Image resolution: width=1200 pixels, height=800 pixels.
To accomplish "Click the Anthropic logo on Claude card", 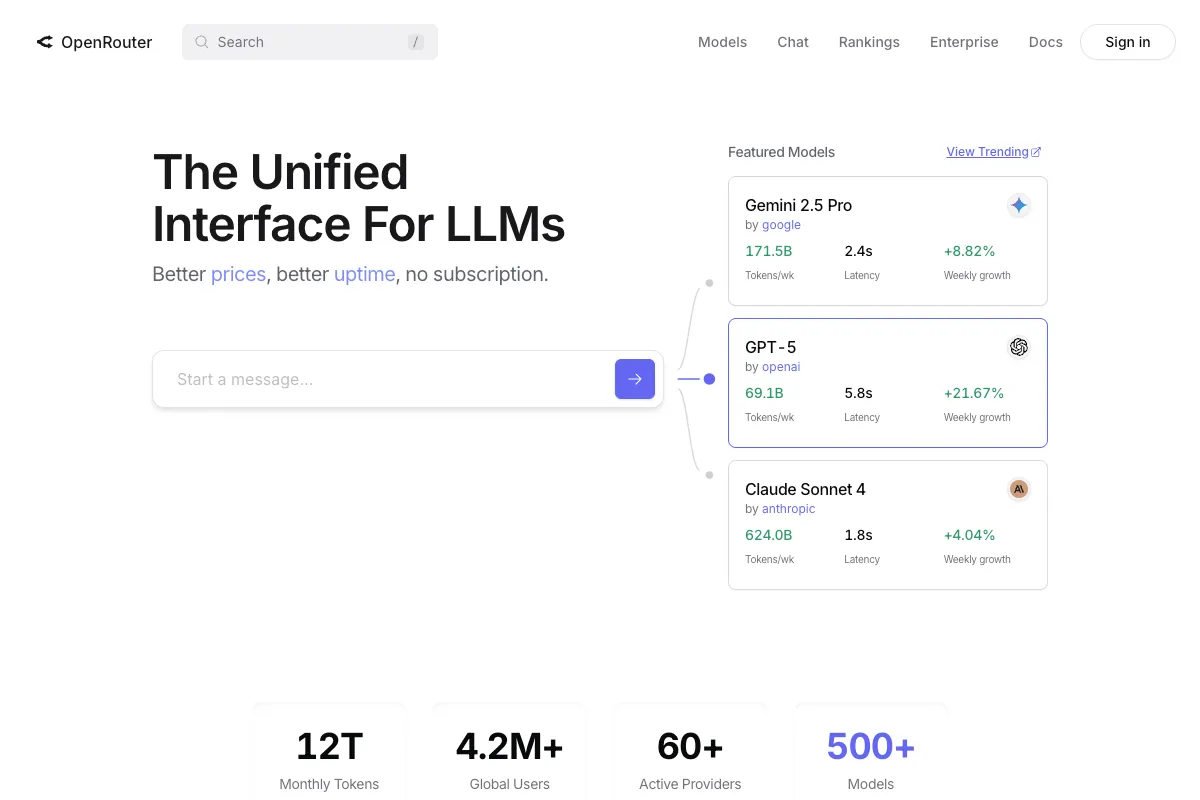I will tap(1018, 489).
